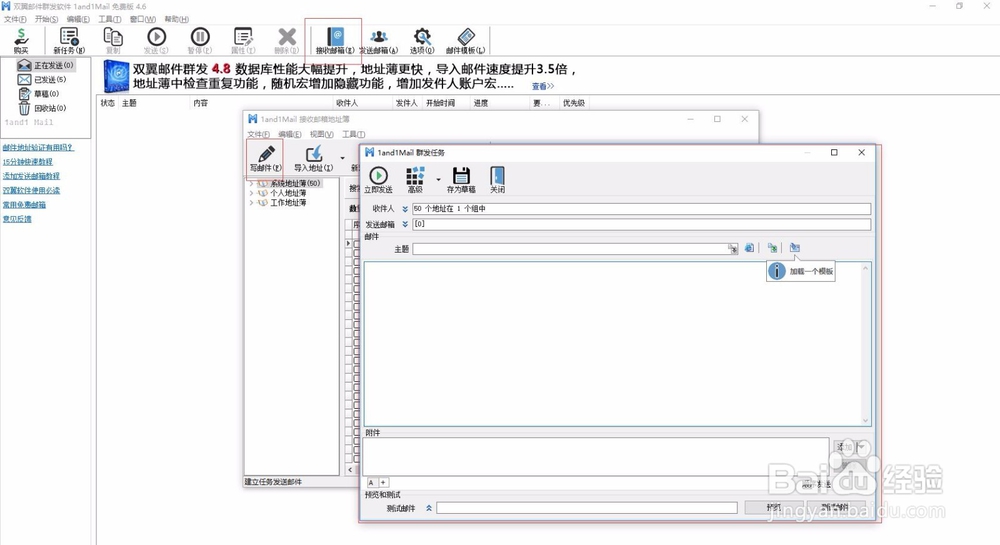
Task: Click the first icon right of subject field
Action: point(749,248)
